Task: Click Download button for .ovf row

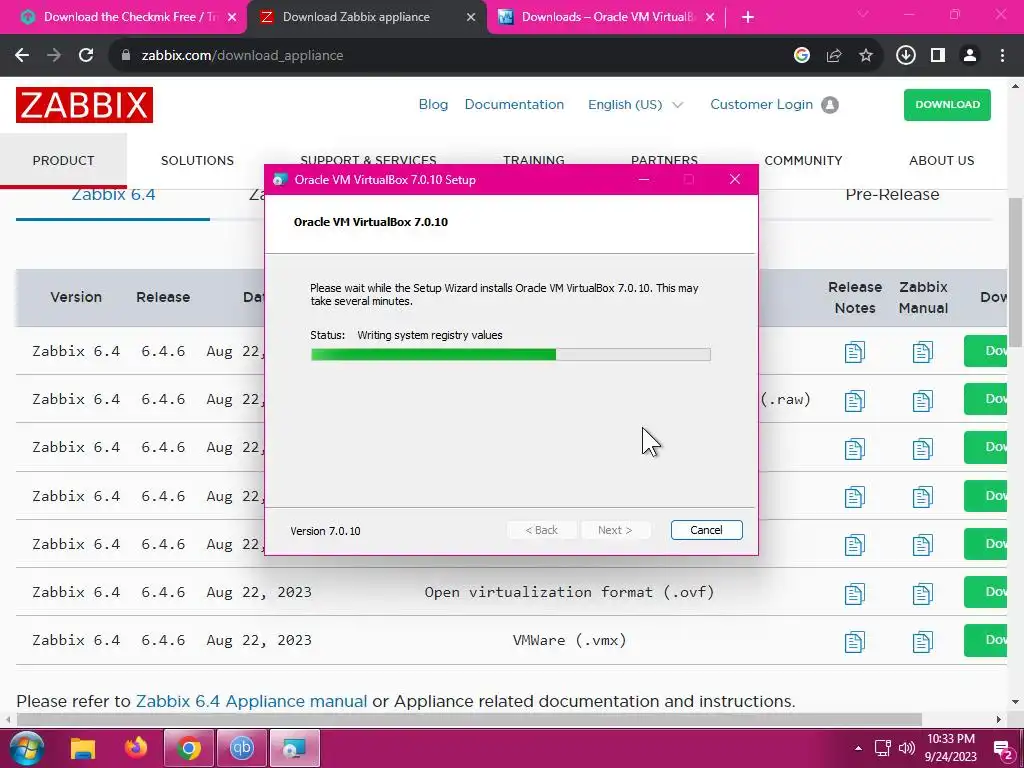Action: [x=985, y=592]
